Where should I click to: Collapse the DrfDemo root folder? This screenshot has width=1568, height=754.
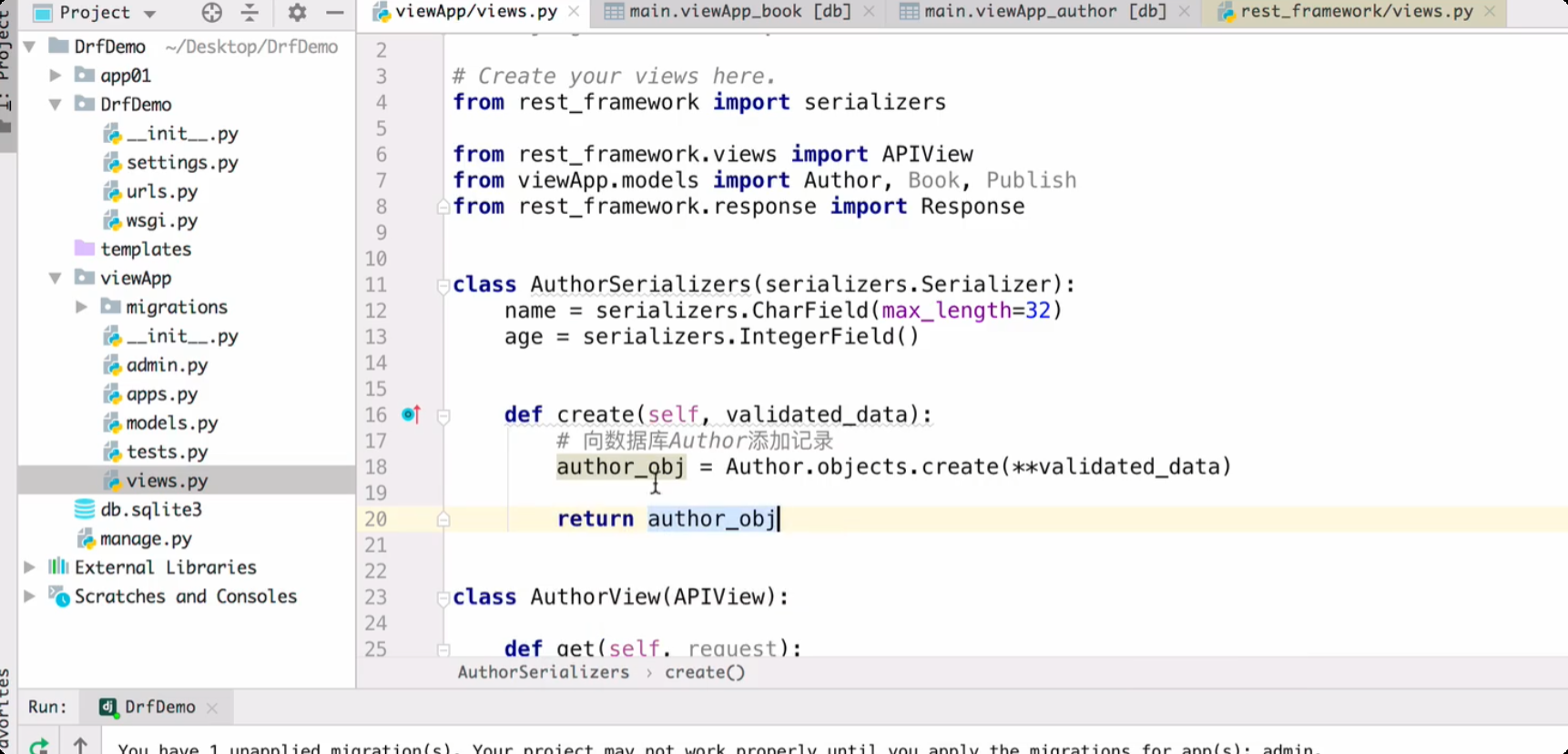(x=30, y=46)
